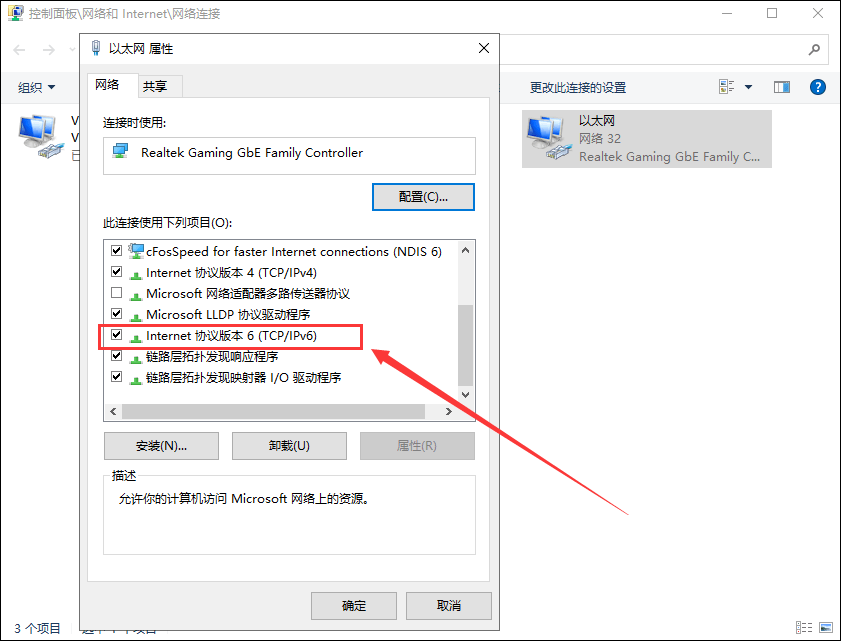841x641 pixels.
Task: Uncheck Internet 协议版本 4 (TCP/IPv4) checkbox
Action: (x=116, y=271)
